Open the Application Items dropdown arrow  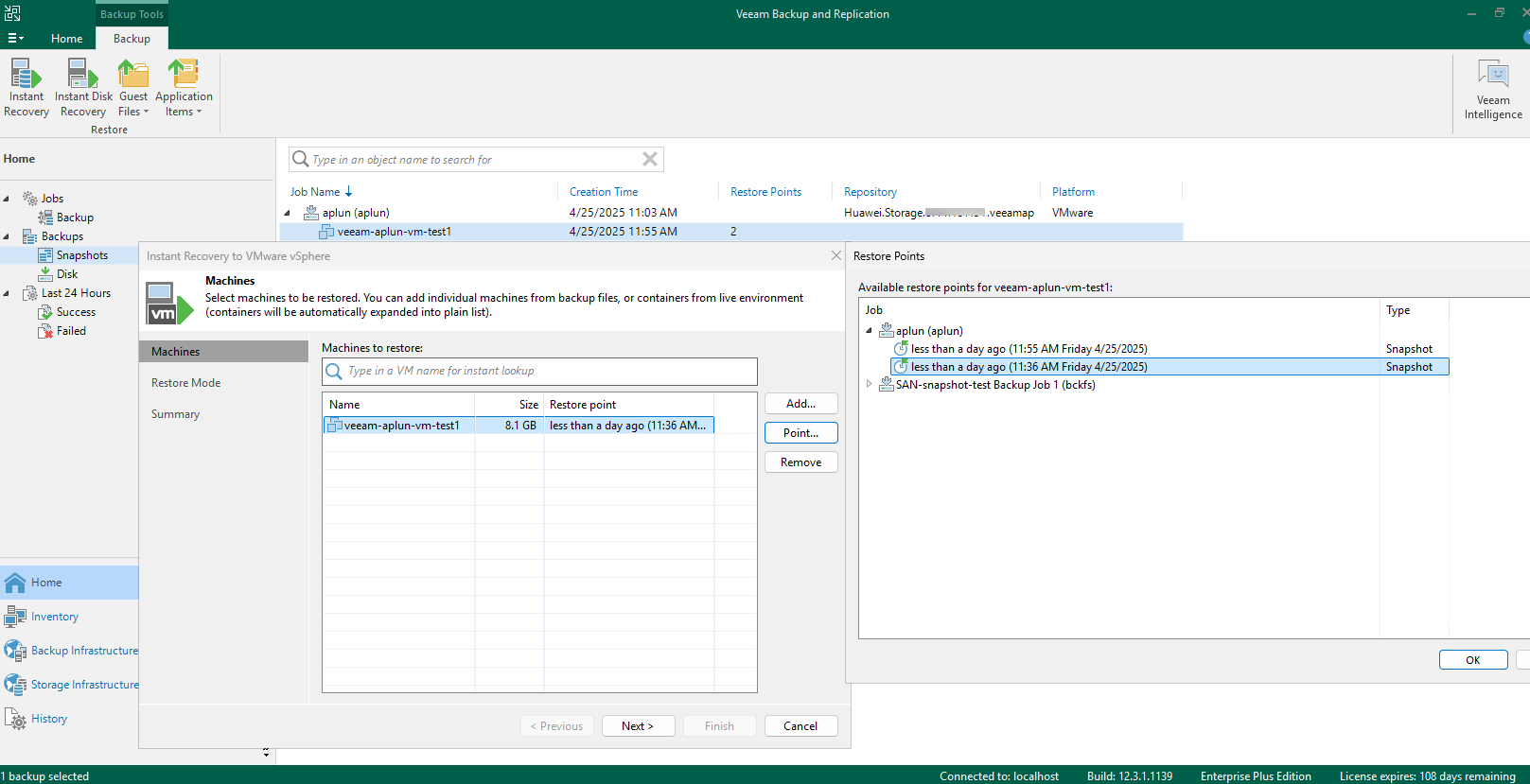point(199,112)
